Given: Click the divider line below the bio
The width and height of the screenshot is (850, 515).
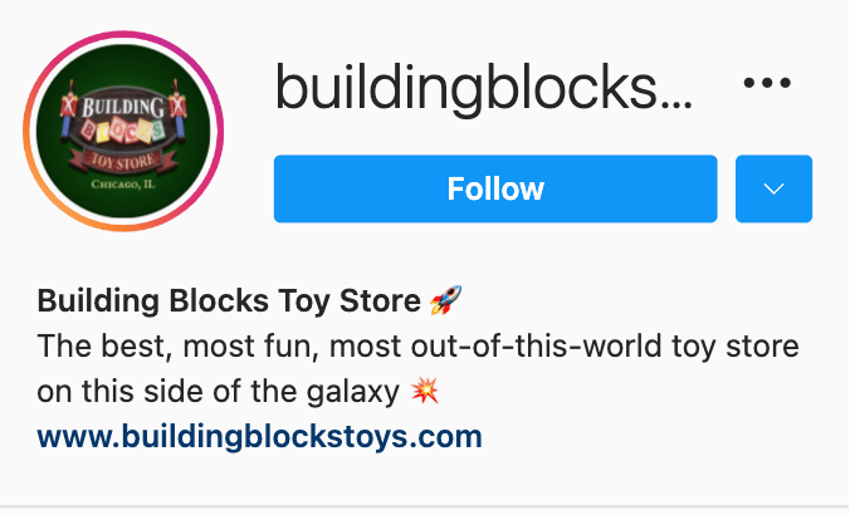Looking at the screenshot, I should point(425,508).
